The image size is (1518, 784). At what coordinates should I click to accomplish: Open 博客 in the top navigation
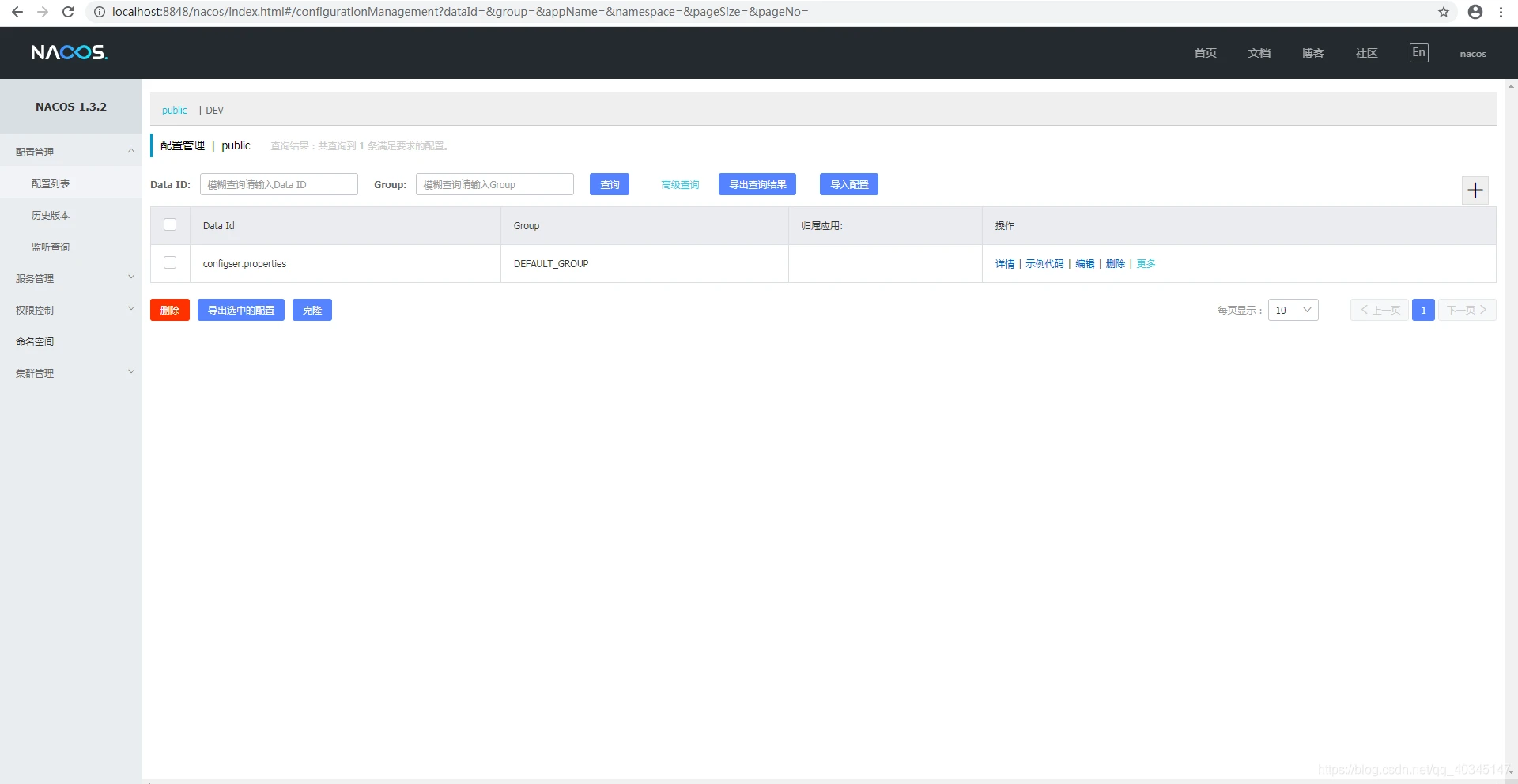tap(1312, 53)
